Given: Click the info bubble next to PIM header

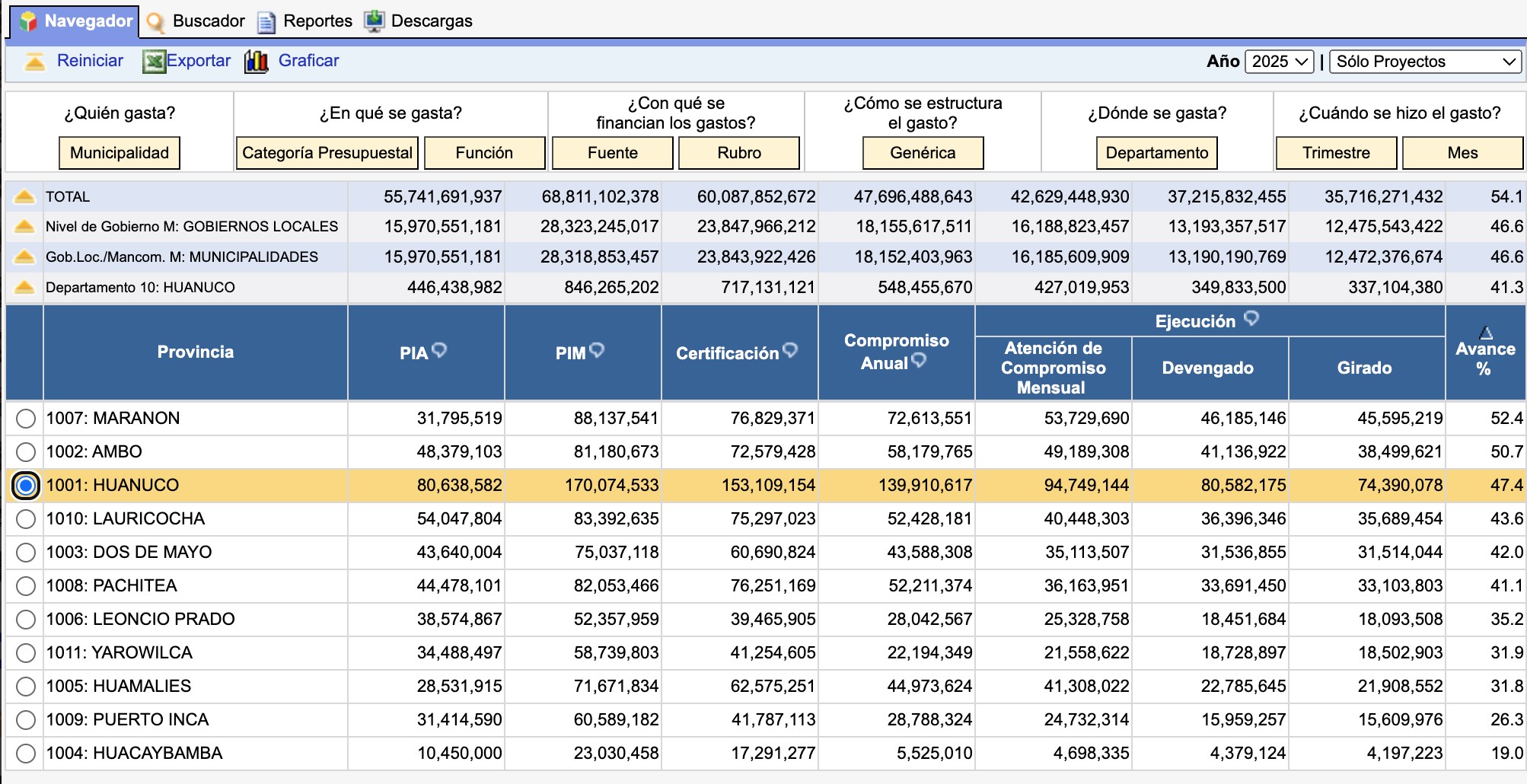Looking at the screenshot, I should pyautogui.click(x=597, y=350).
